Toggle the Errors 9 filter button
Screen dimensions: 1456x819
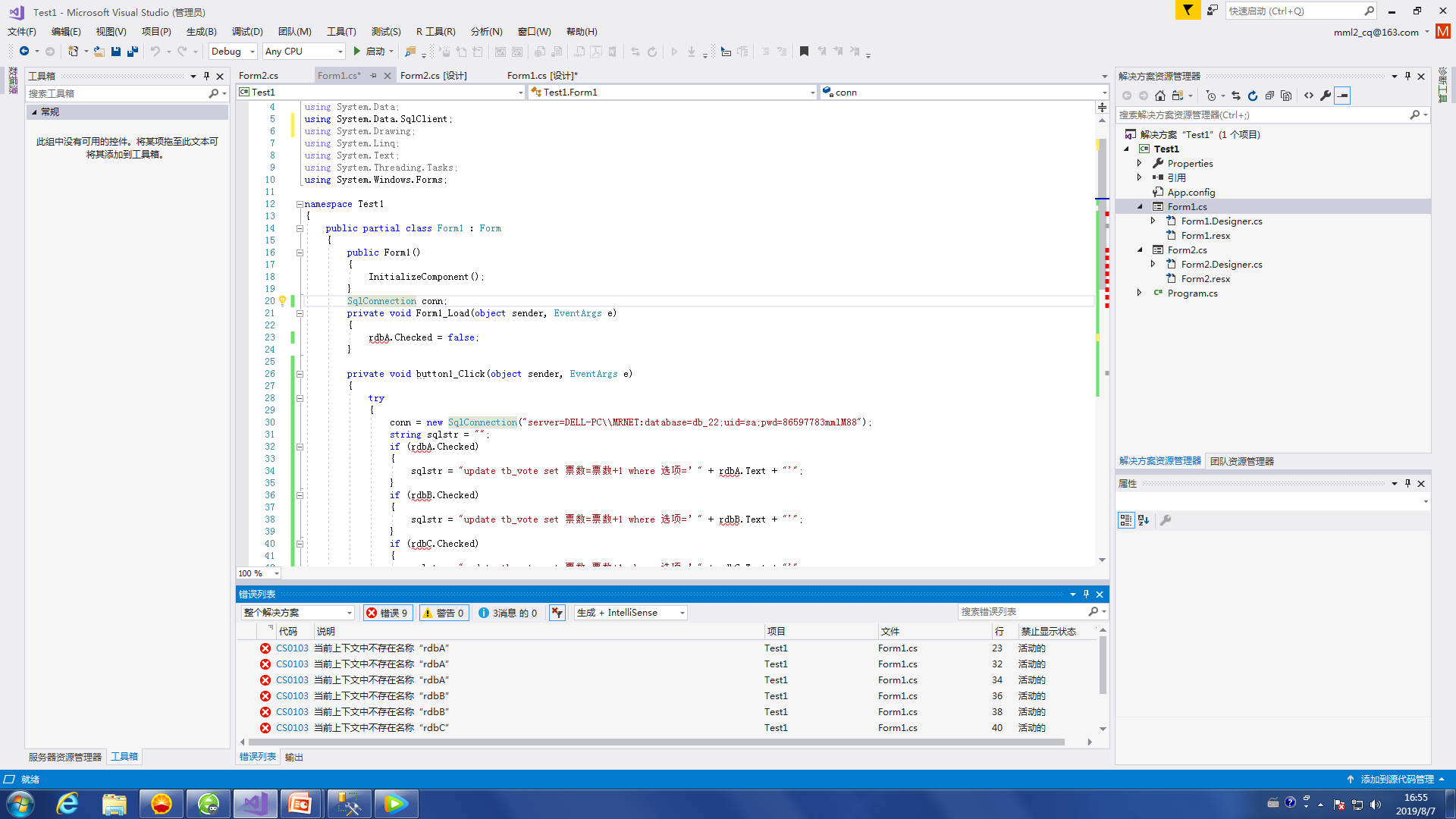388,613
